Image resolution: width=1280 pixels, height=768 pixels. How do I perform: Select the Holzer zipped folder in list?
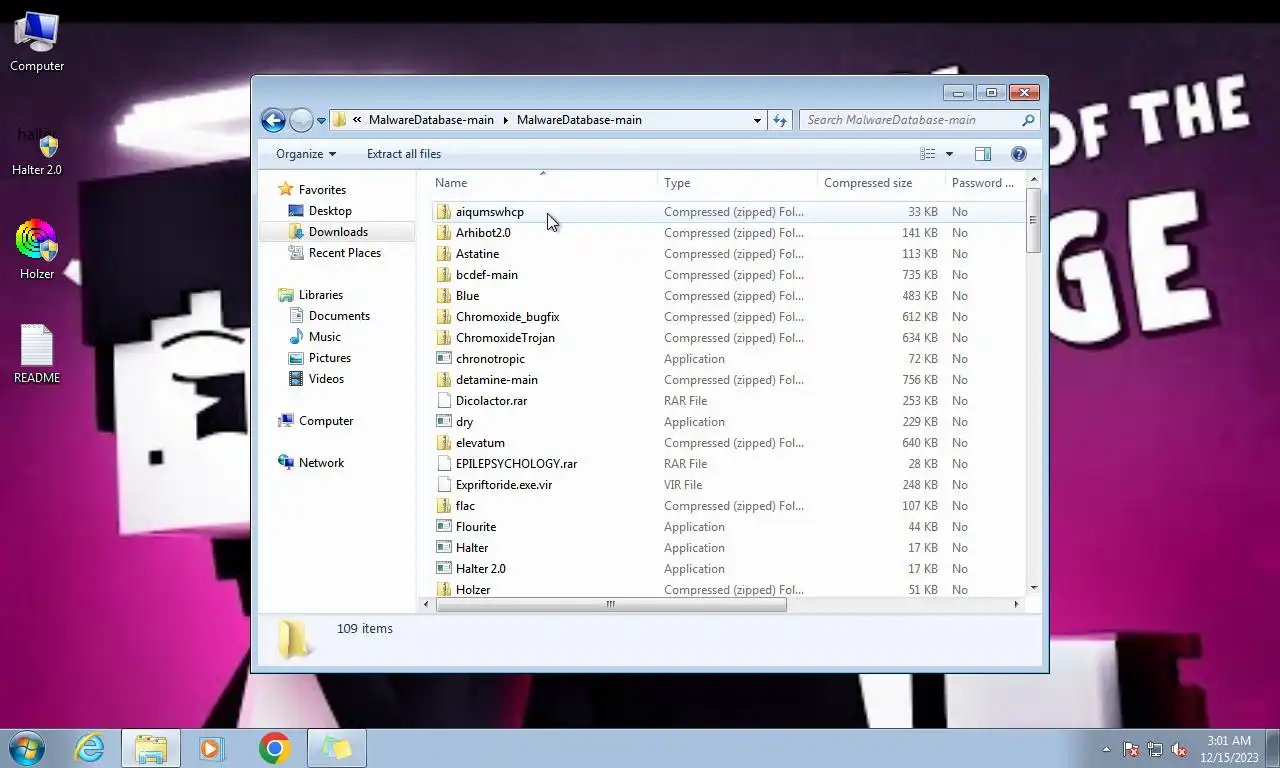pyautogui.click(x=473, y=590)
